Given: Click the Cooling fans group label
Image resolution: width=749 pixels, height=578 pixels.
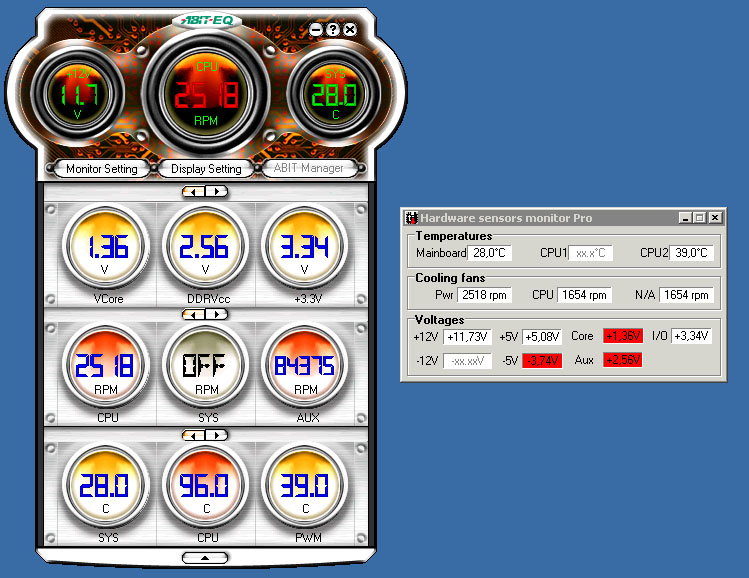Looking at the screenshot, I should pyautogui.click(x=450, y=278).
